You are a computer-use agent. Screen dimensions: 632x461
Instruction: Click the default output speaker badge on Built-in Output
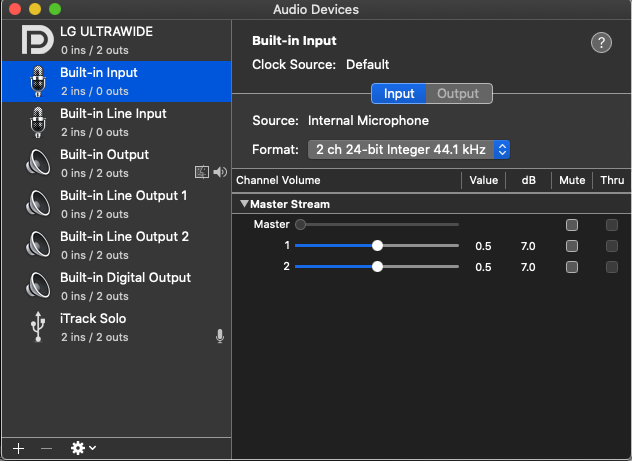tap(220, 172)
